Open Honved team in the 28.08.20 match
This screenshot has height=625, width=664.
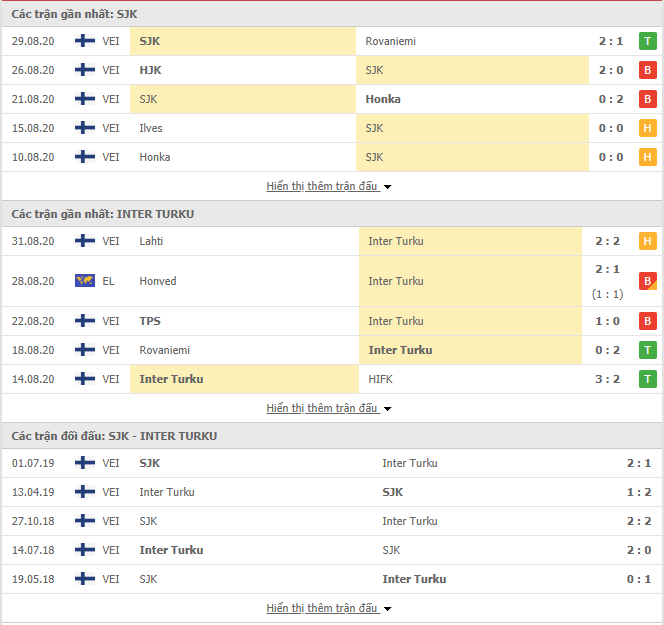[158, 281]
